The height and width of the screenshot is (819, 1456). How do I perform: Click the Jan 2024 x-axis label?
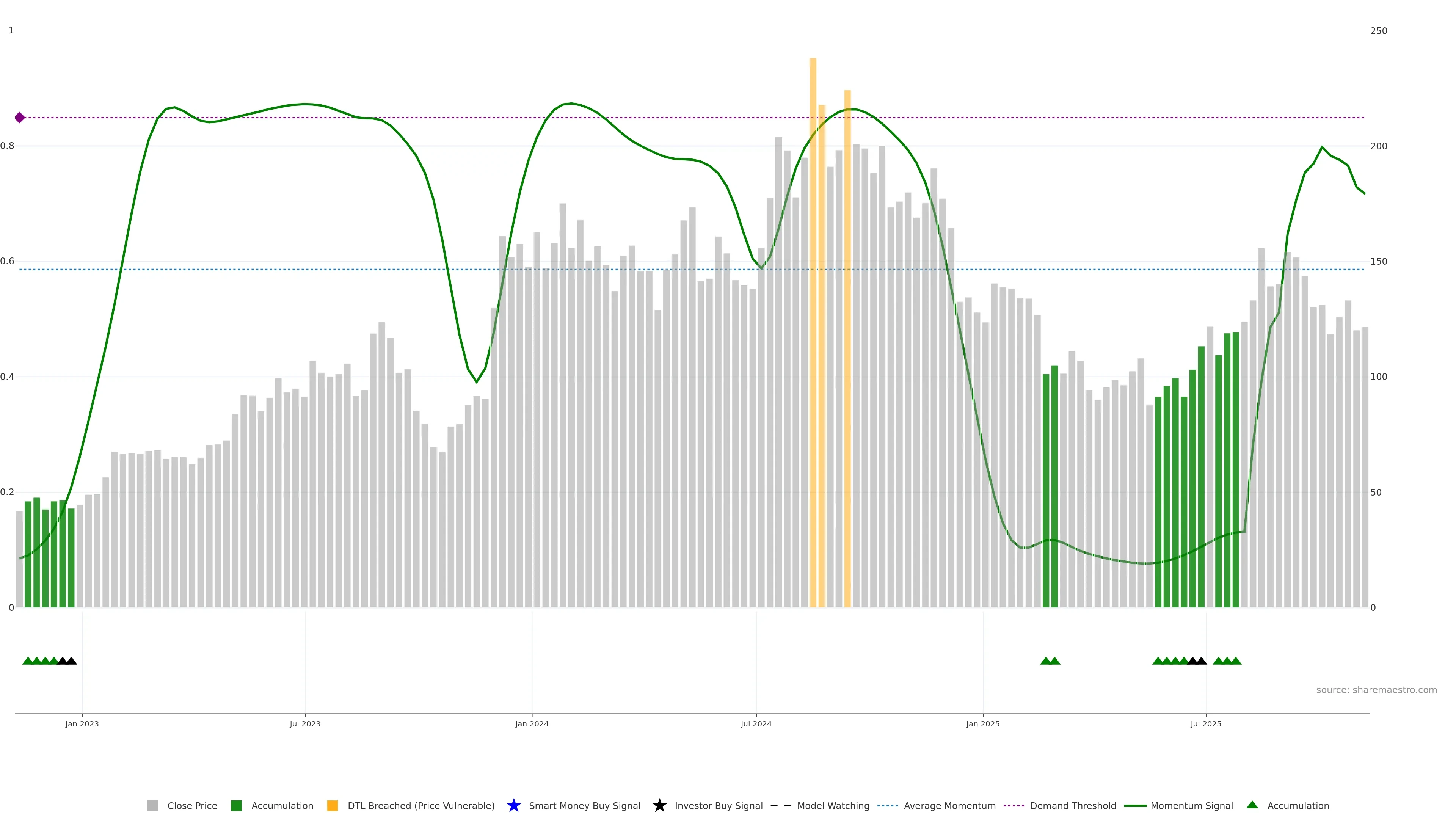[x=531, y=723]
